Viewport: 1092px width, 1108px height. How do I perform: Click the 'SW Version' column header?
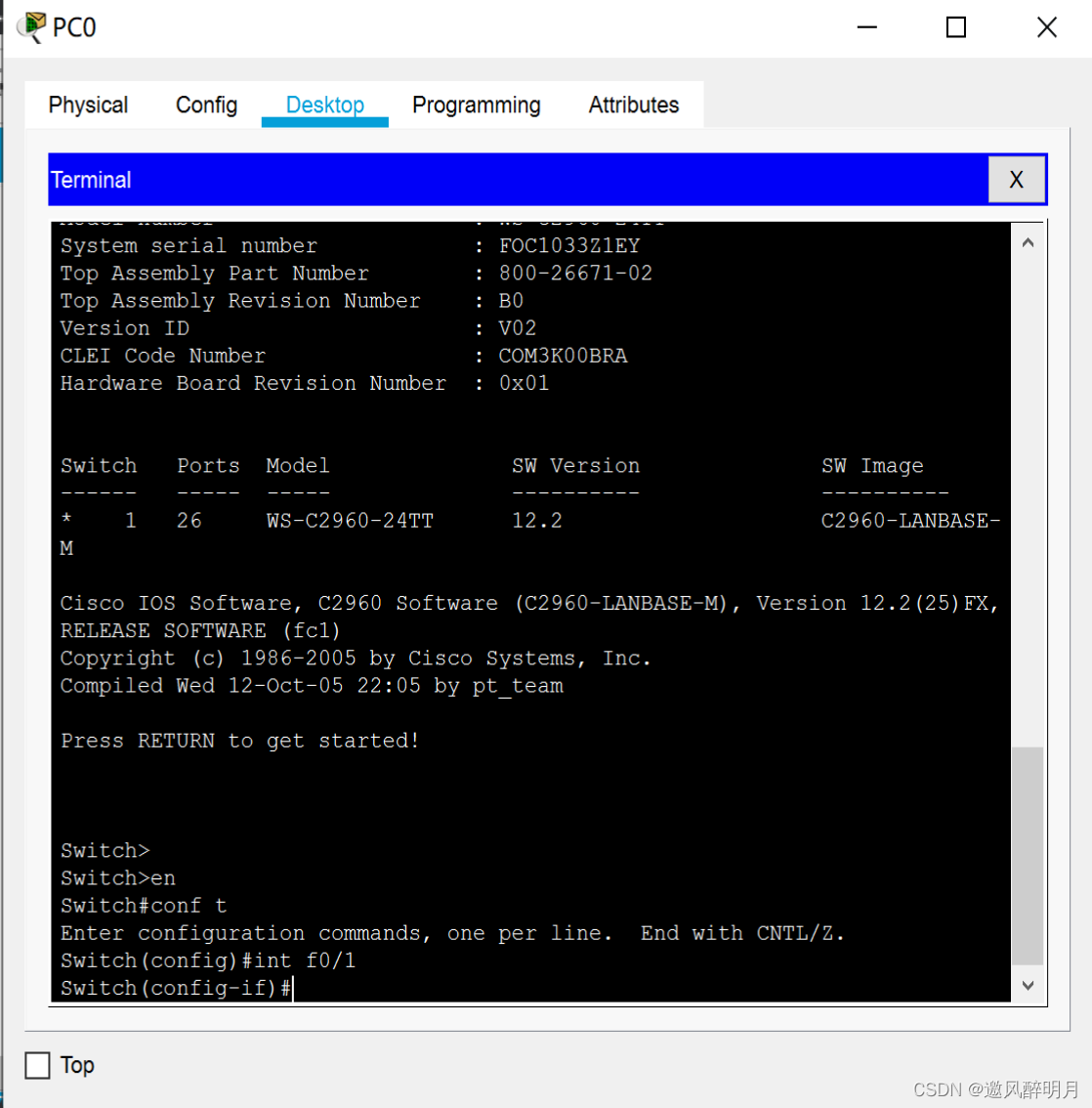point(575,466)
